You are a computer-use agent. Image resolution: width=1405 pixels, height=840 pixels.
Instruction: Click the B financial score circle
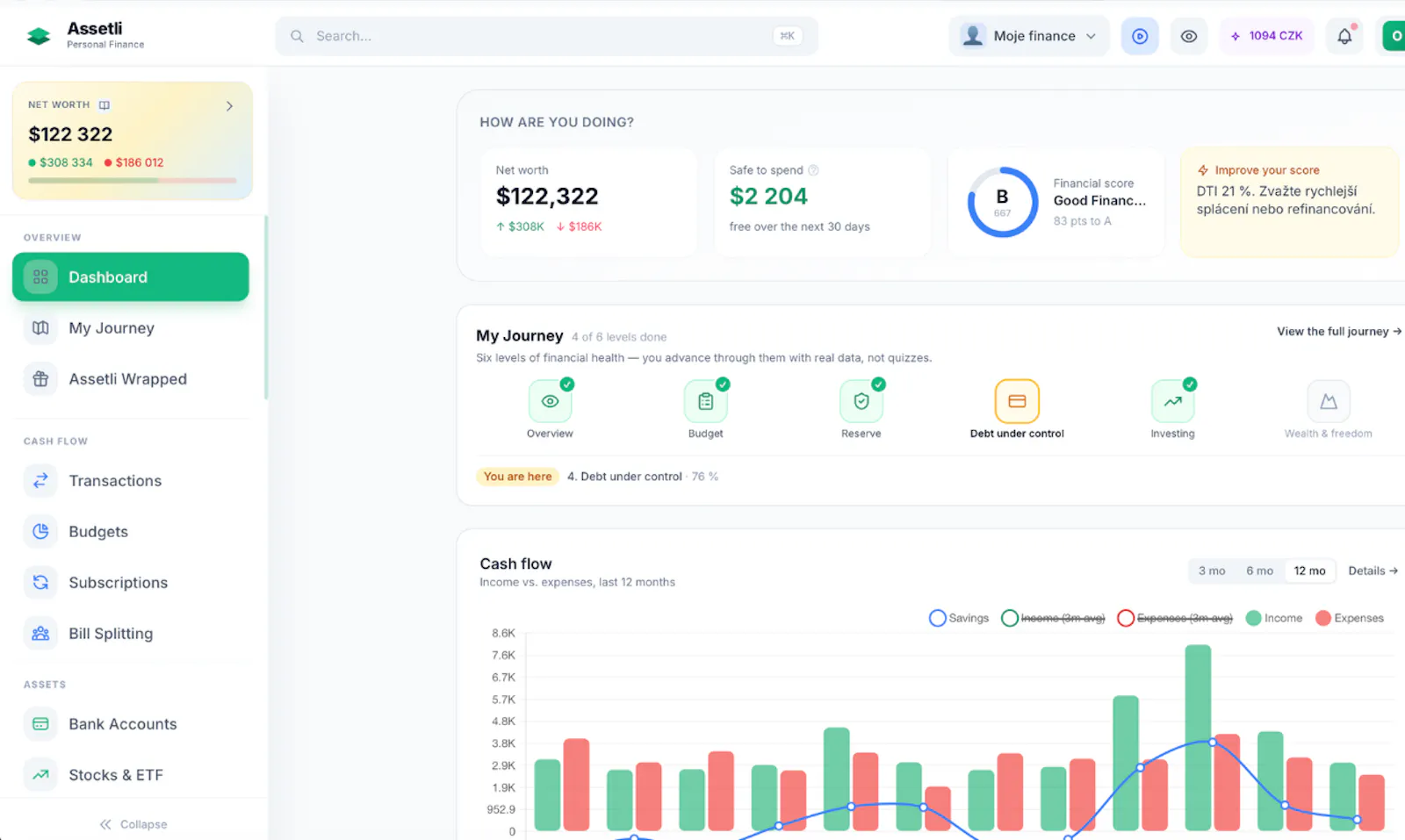1003,202
